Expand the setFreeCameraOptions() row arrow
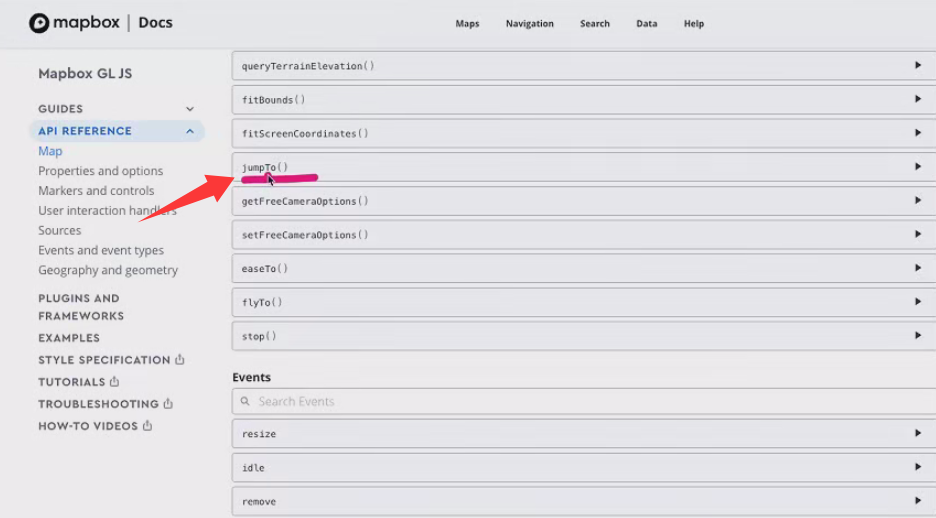This screenshot has height=518, width=936. coord(918,234)
